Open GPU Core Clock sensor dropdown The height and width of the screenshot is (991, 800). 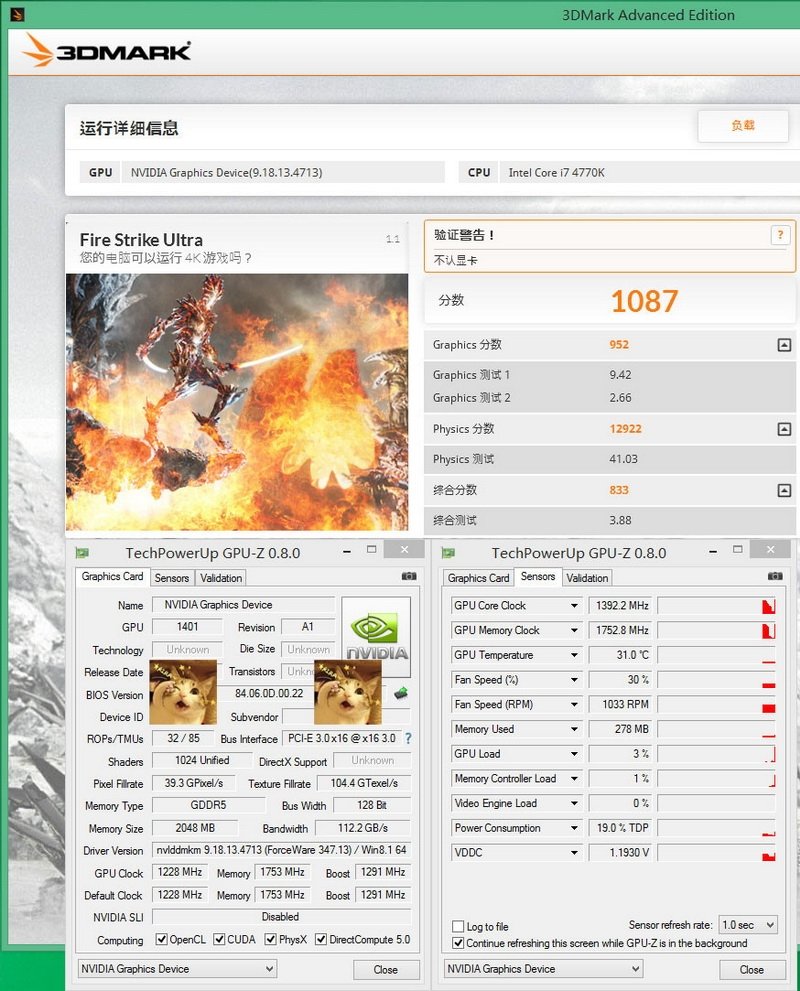[574, 605]
